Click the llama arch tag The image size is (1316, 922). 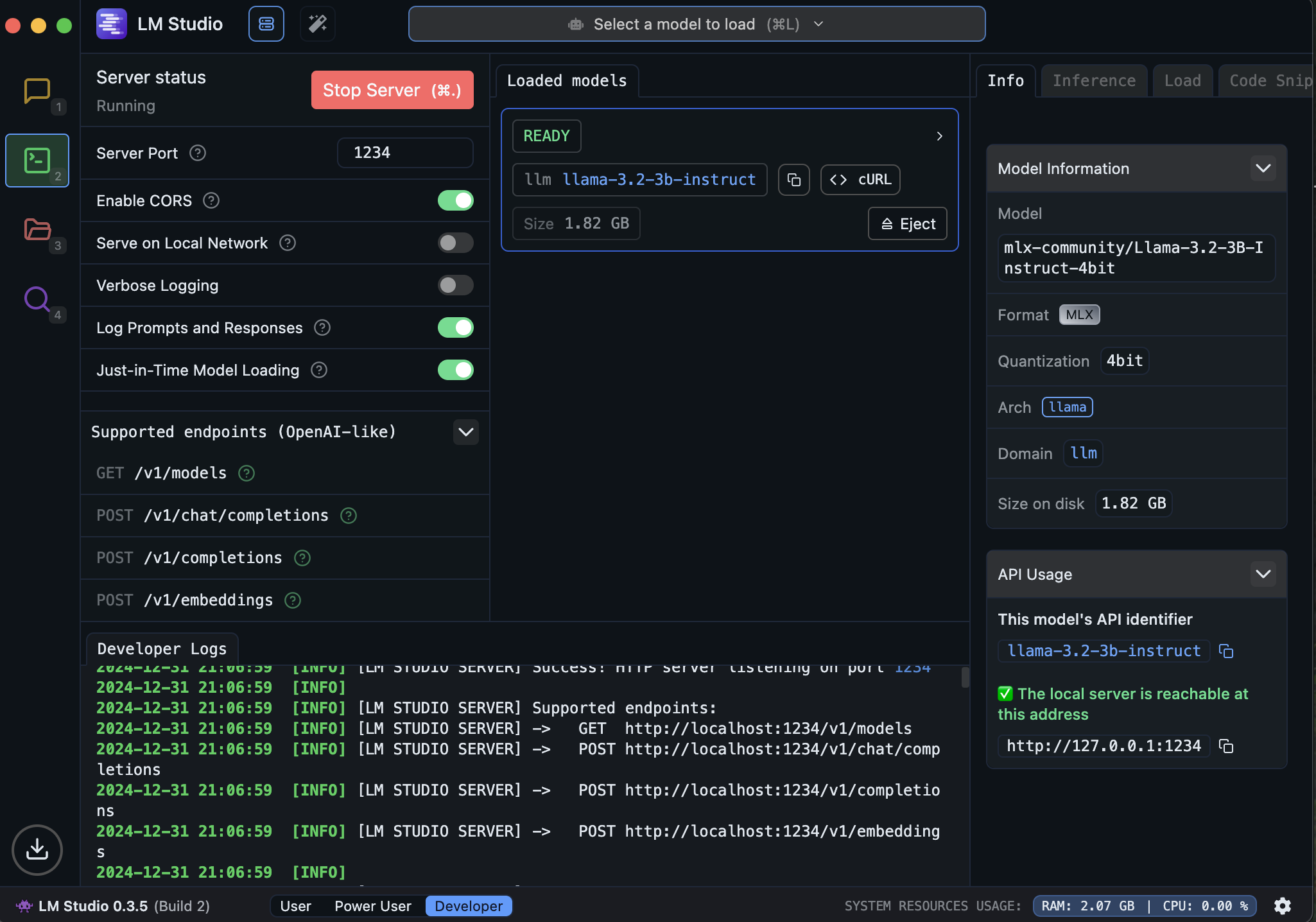pos(1068,407)
